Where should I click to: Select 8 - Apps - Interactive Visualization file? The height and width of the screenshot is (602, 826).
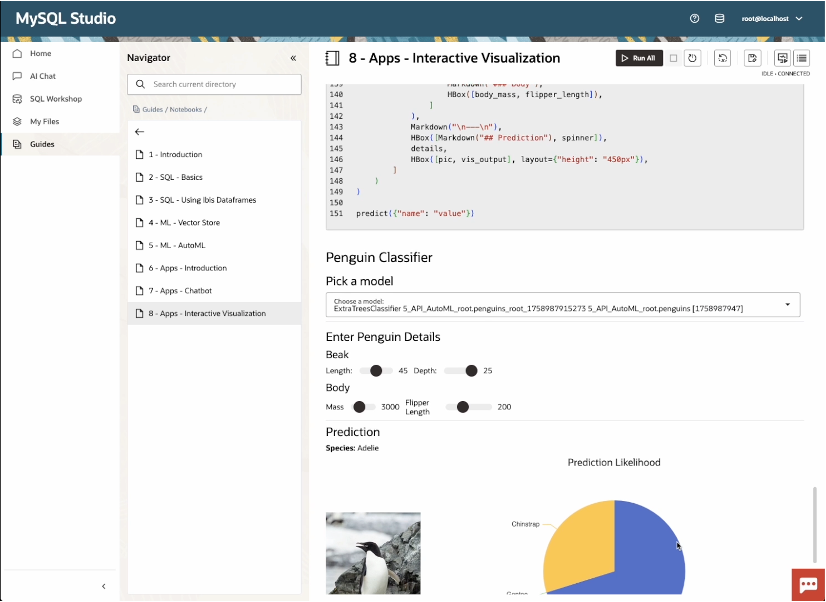(214, 313)
